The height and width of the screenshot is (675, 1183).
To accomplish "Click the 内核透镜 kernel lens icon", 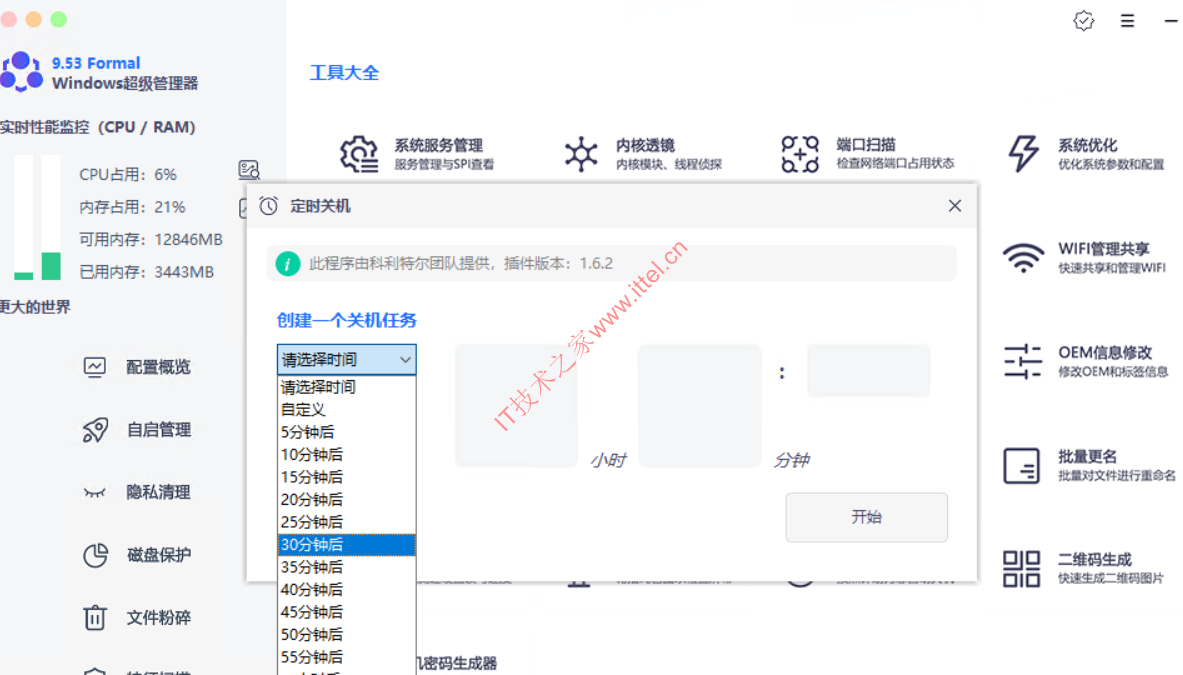I will tap(581, 154).
